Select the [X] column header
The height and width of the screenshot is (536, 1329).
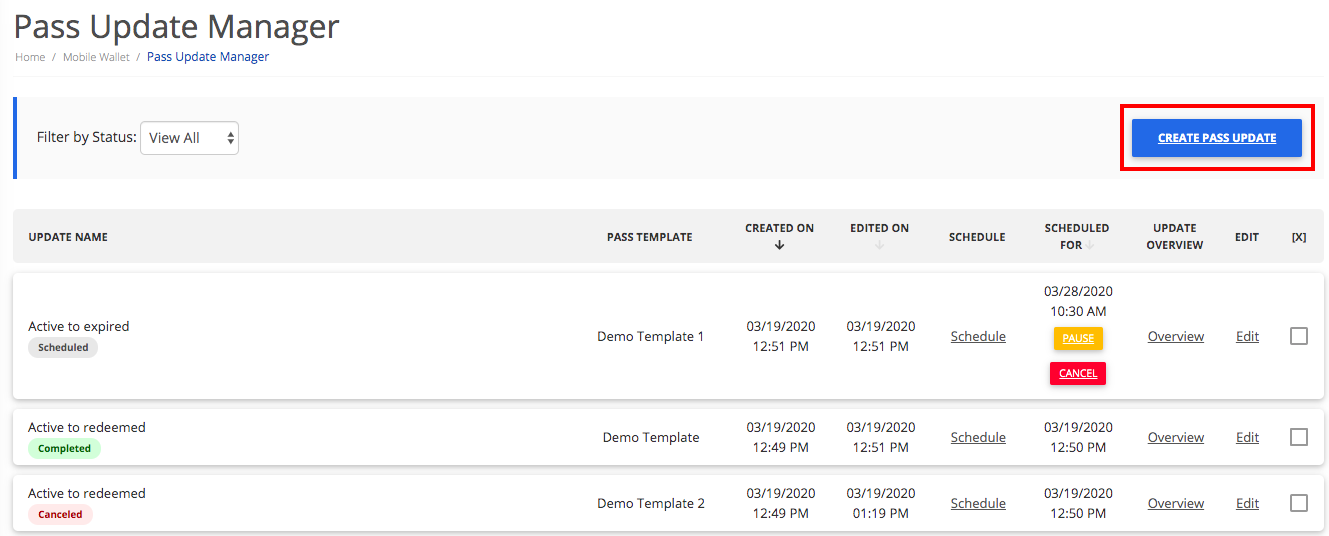[x=1299, y=237]
